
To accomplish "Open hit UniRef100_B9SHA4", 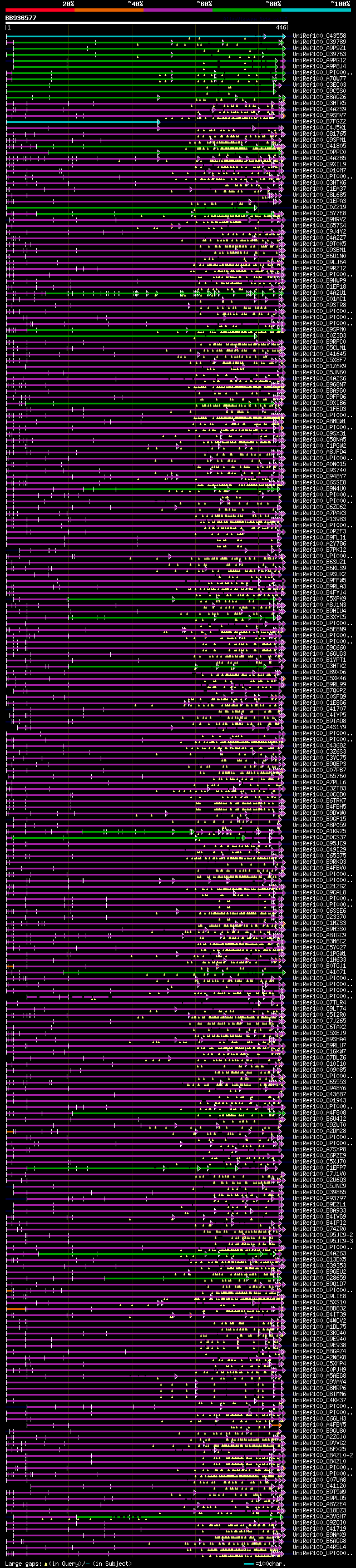I will 319,1038.
